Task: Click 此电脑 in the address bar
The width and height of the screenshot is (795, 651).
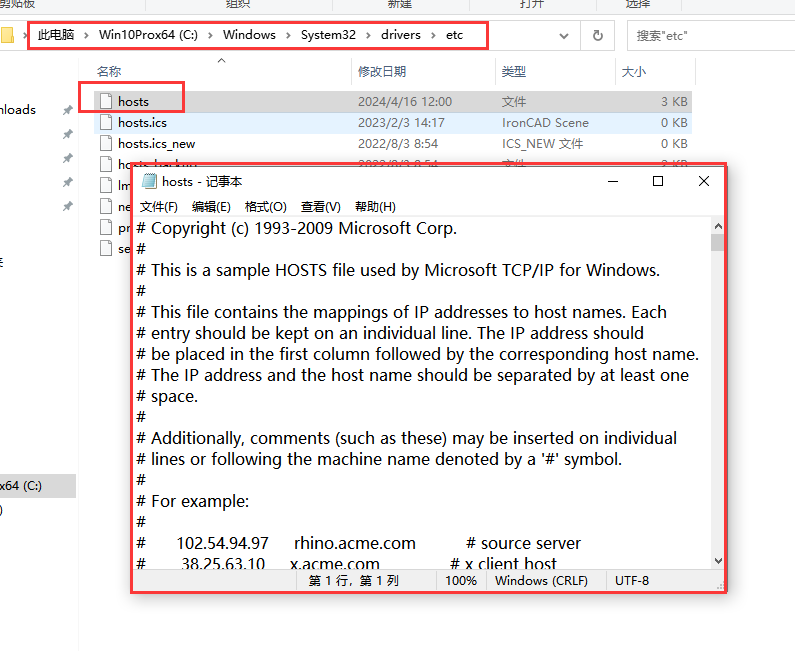Action: pyautogui.click(x=56, y=35)
